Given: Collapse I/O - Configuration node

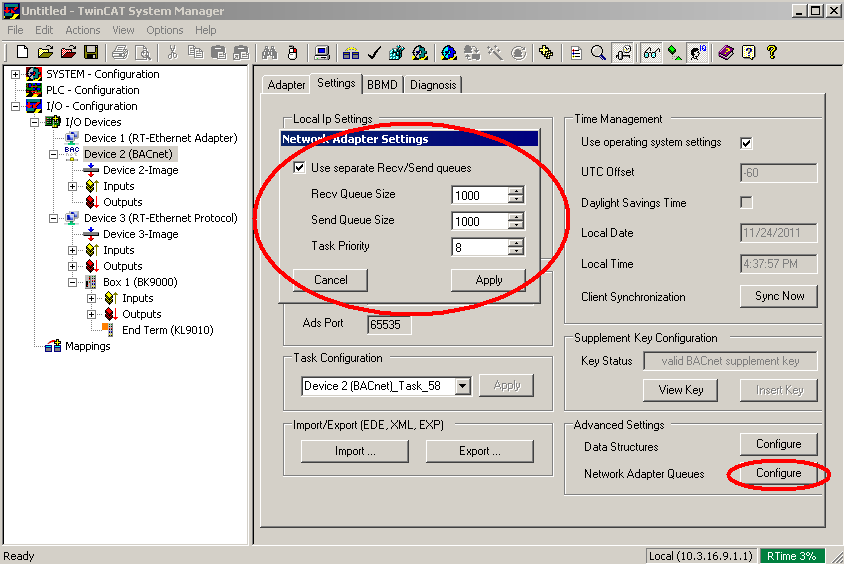Looking at the screenshot, I should [16, 107].
